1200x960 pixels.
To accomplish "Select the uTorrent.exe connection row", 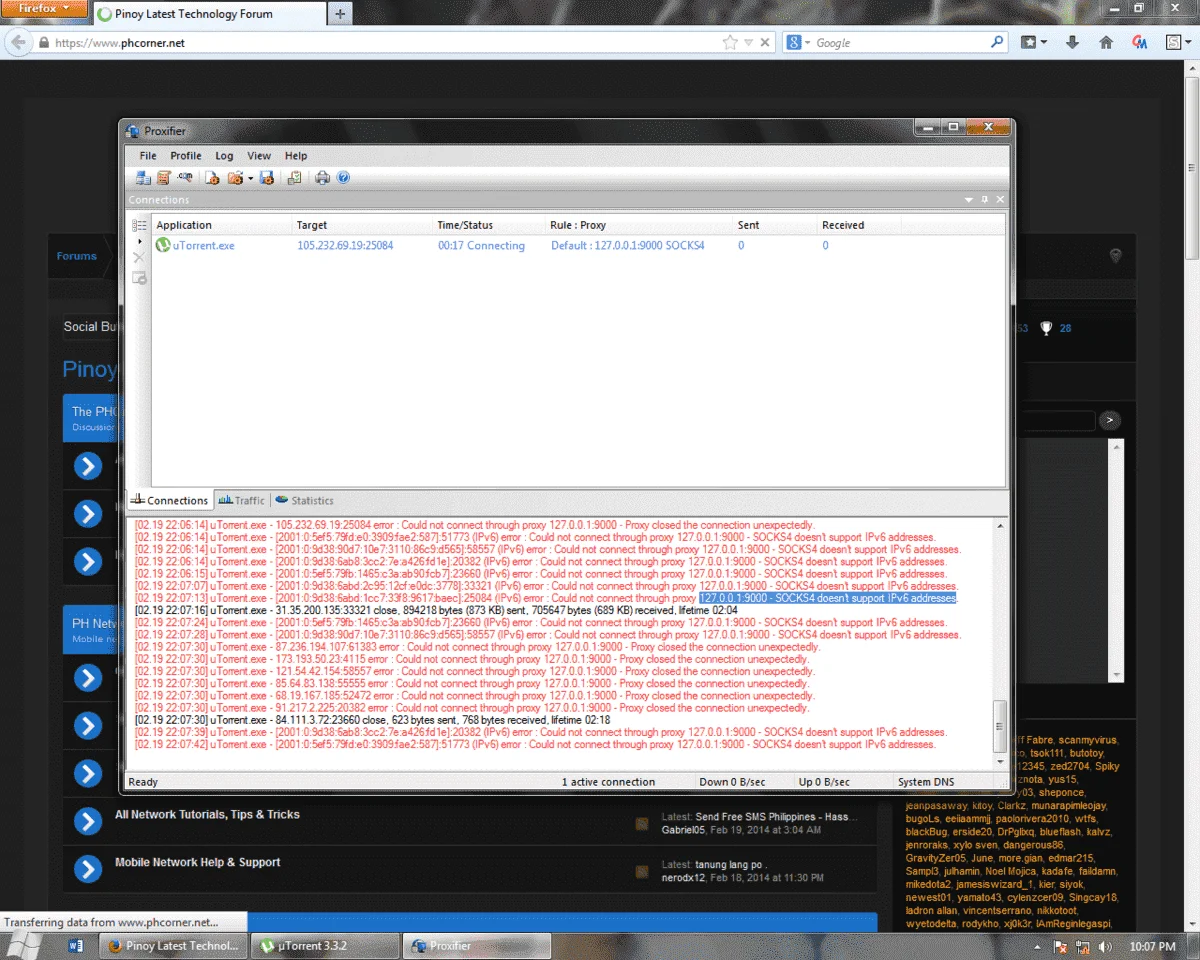I will [x=578, y=245].
